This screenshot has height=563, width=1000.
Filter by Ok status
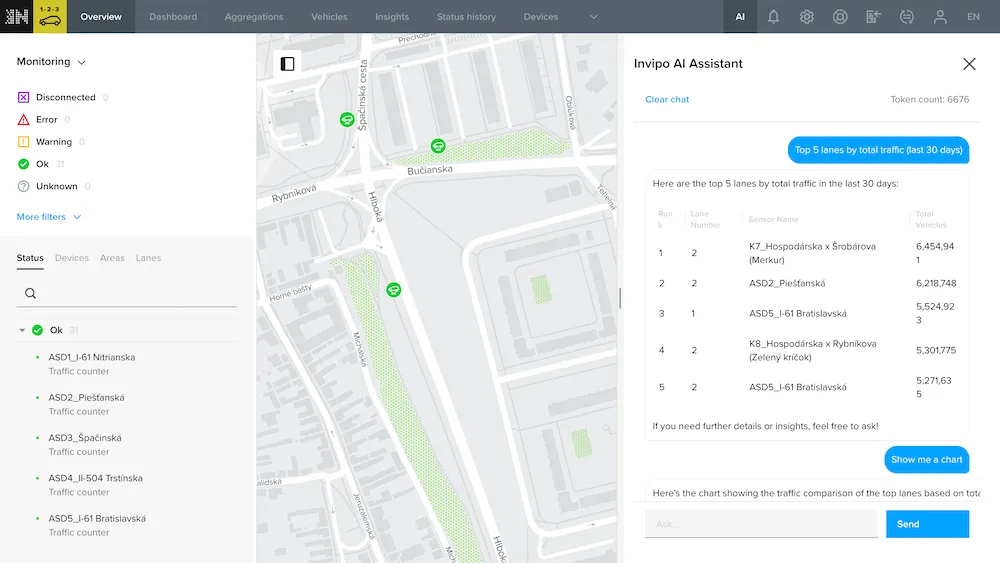click(x=40, y=164)
